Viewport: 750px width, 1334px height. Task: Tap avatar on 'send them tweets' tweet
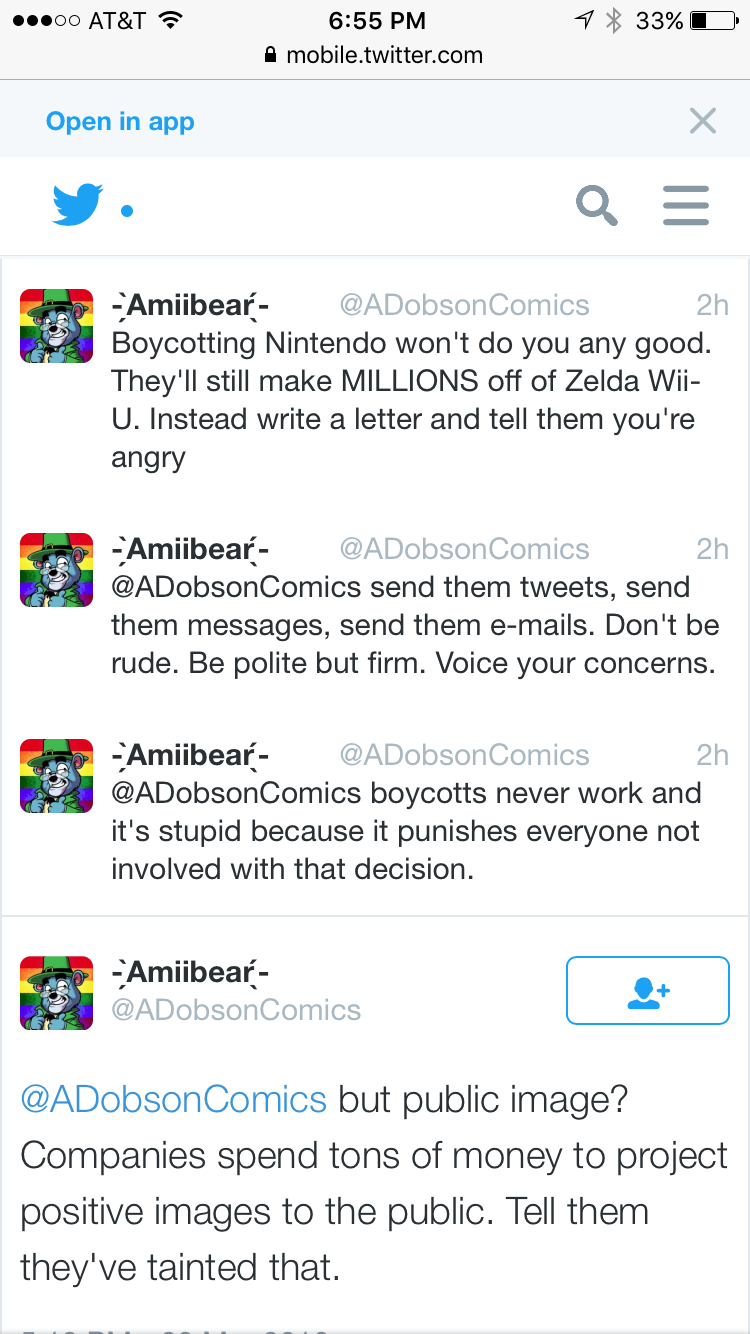[57, 569]
